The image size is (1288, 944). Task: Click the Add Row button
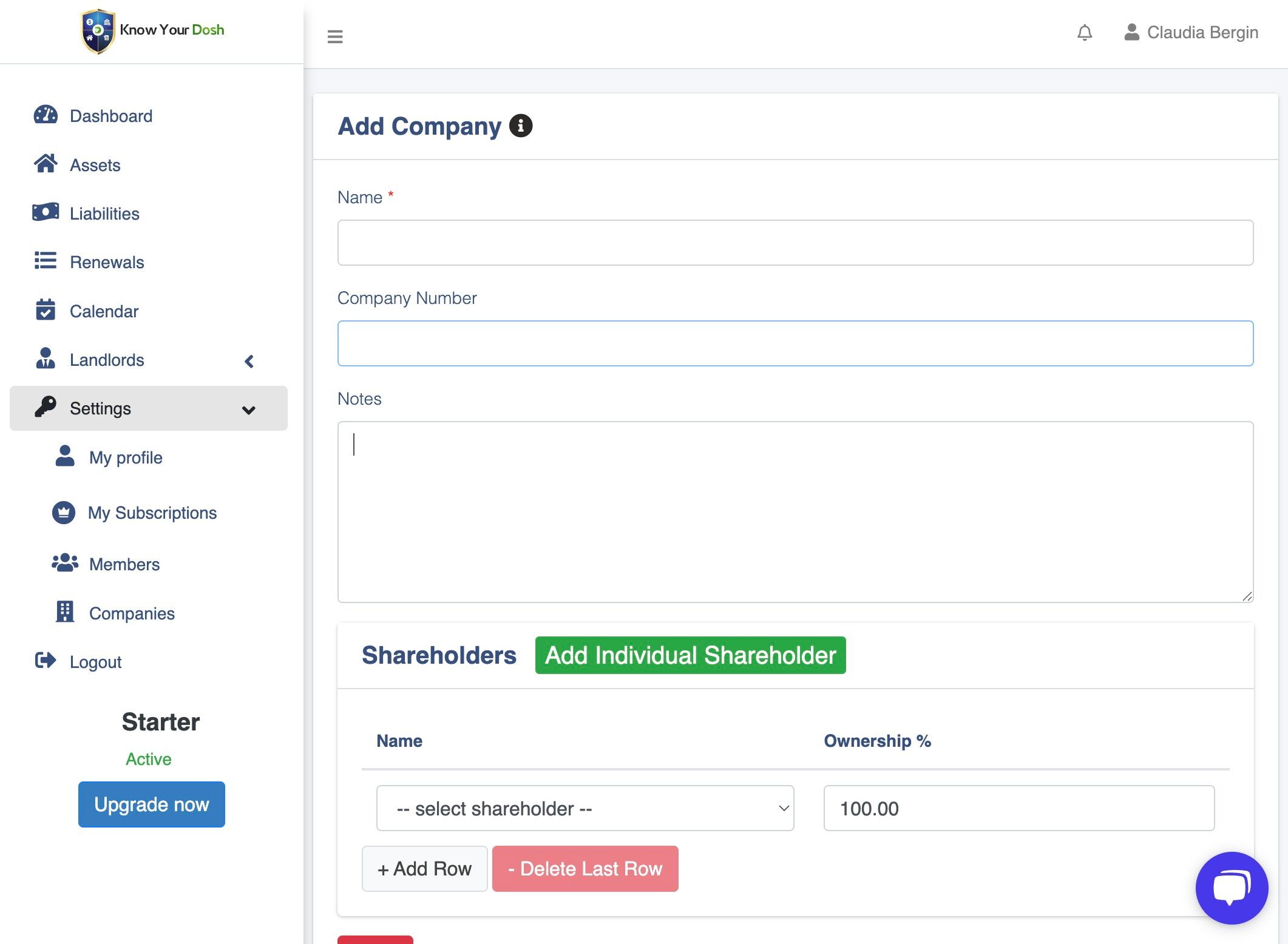point(424,869)
